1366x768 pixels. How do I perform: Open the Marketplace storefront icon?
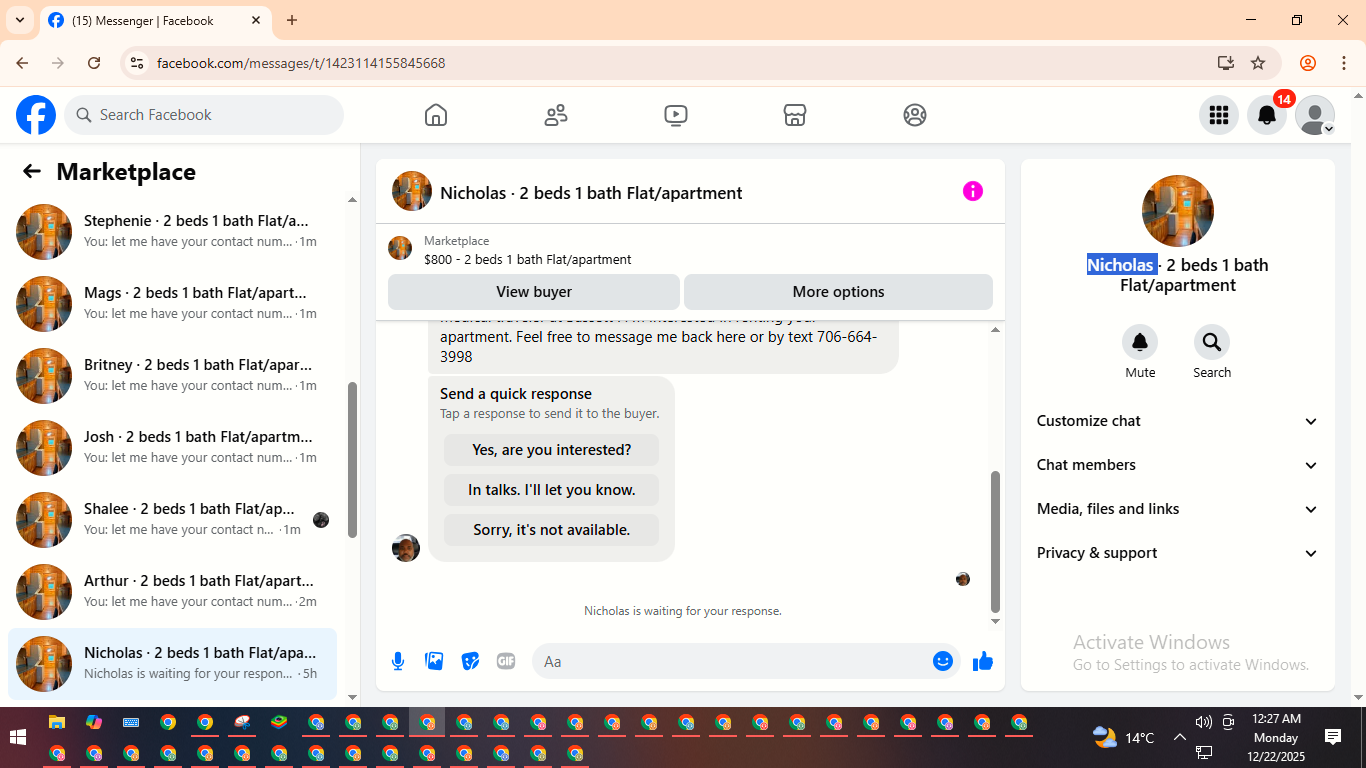[x=795, y=115]
